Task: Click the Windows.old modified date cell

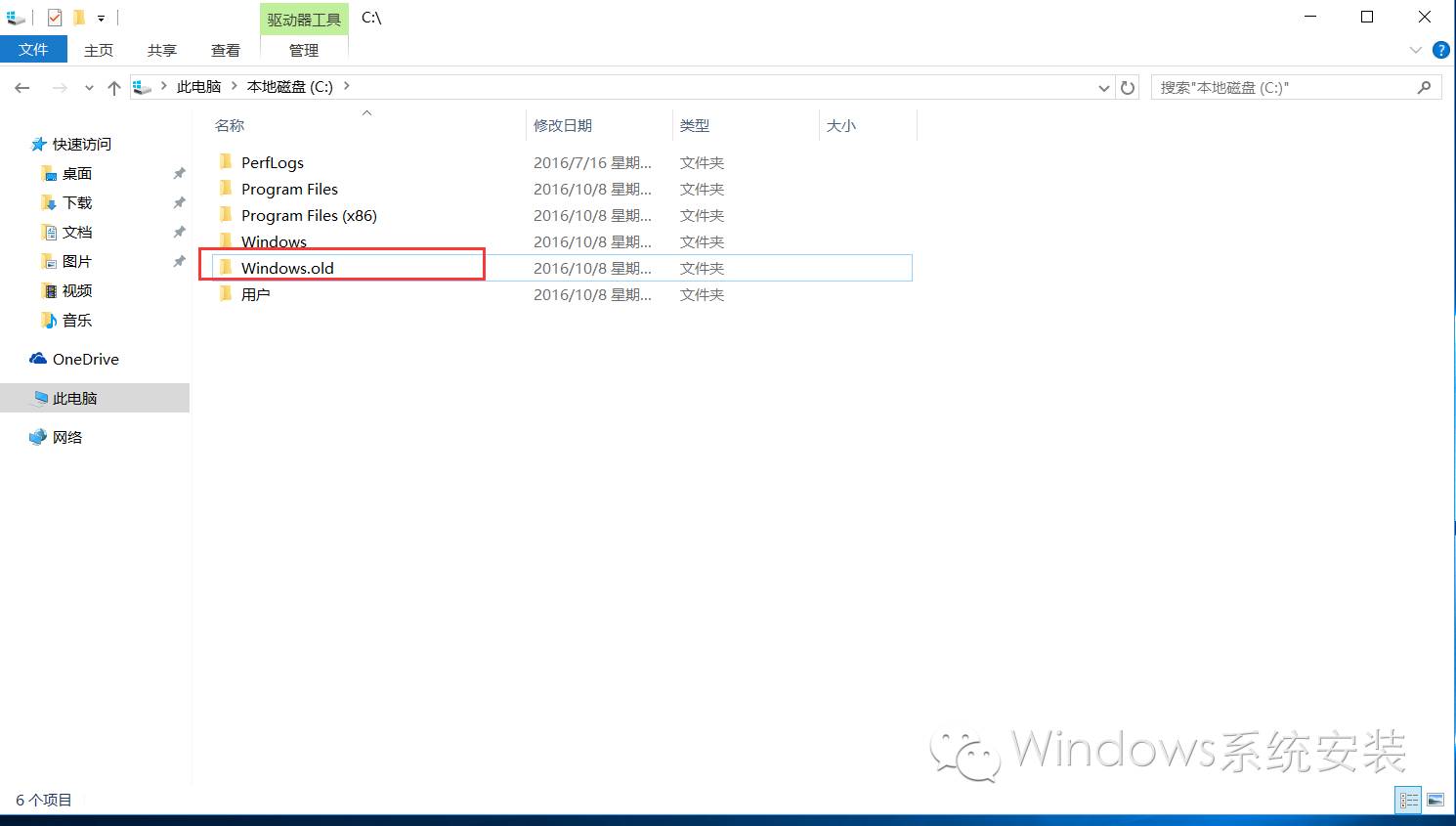Action: (x=592, y=268)
